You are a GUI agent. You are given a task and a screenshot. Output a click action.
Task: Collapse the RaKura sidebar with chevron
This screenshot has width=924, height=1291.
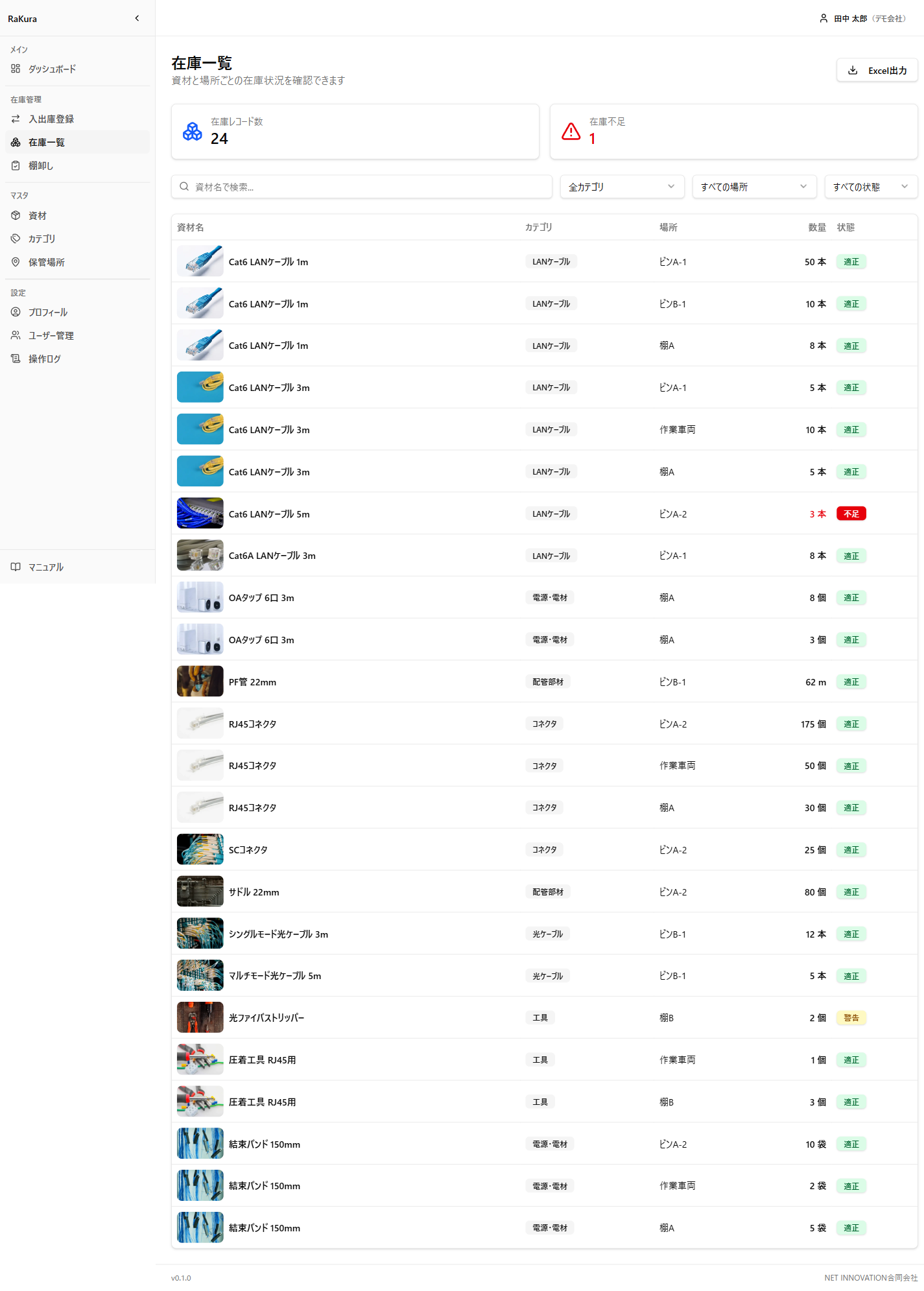click(137, 18)
